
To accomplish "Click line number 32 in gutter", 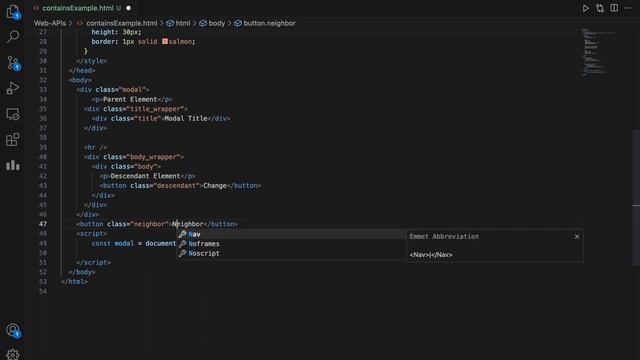I will coord(43,80).
